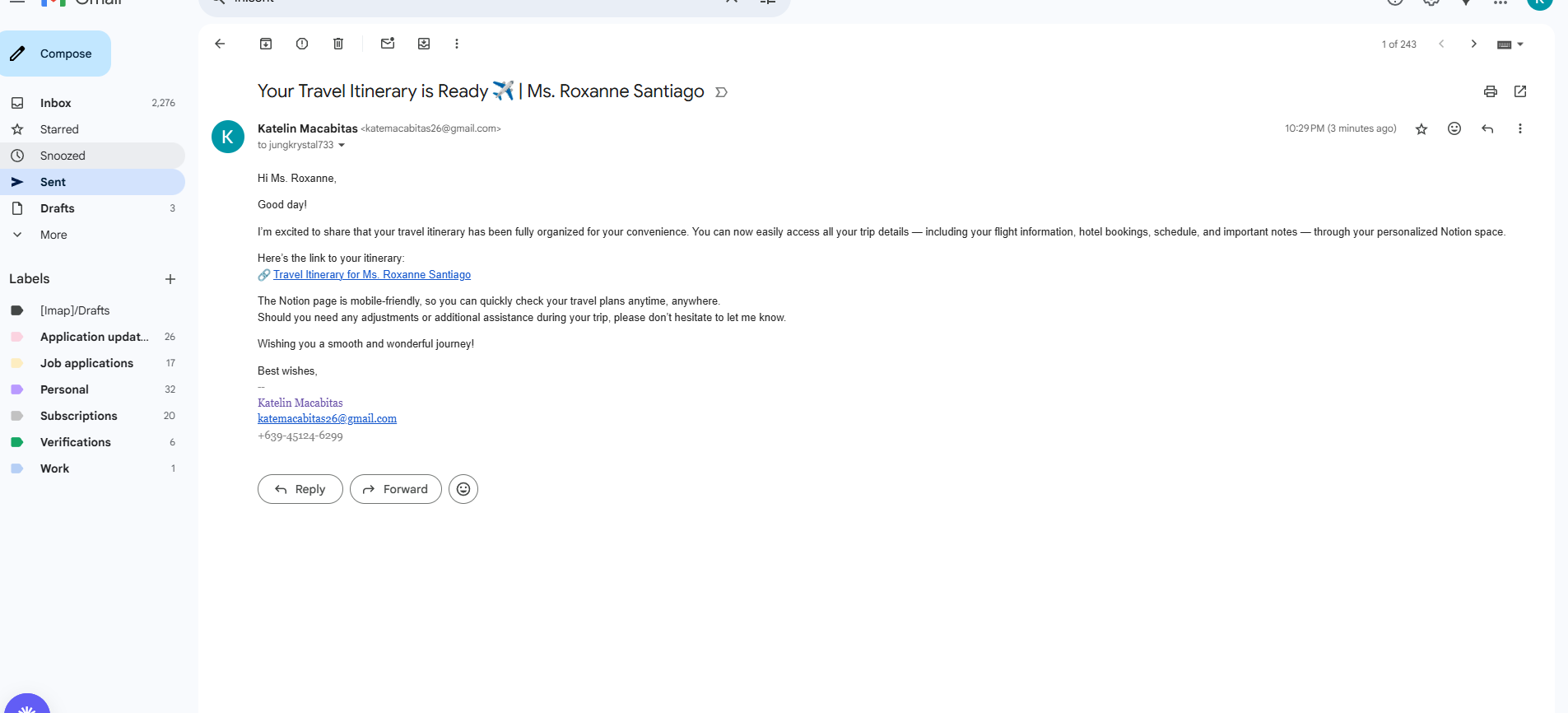Click the 'Best wishes,' closing line
Screen dimensions: 1568x713
287,371
